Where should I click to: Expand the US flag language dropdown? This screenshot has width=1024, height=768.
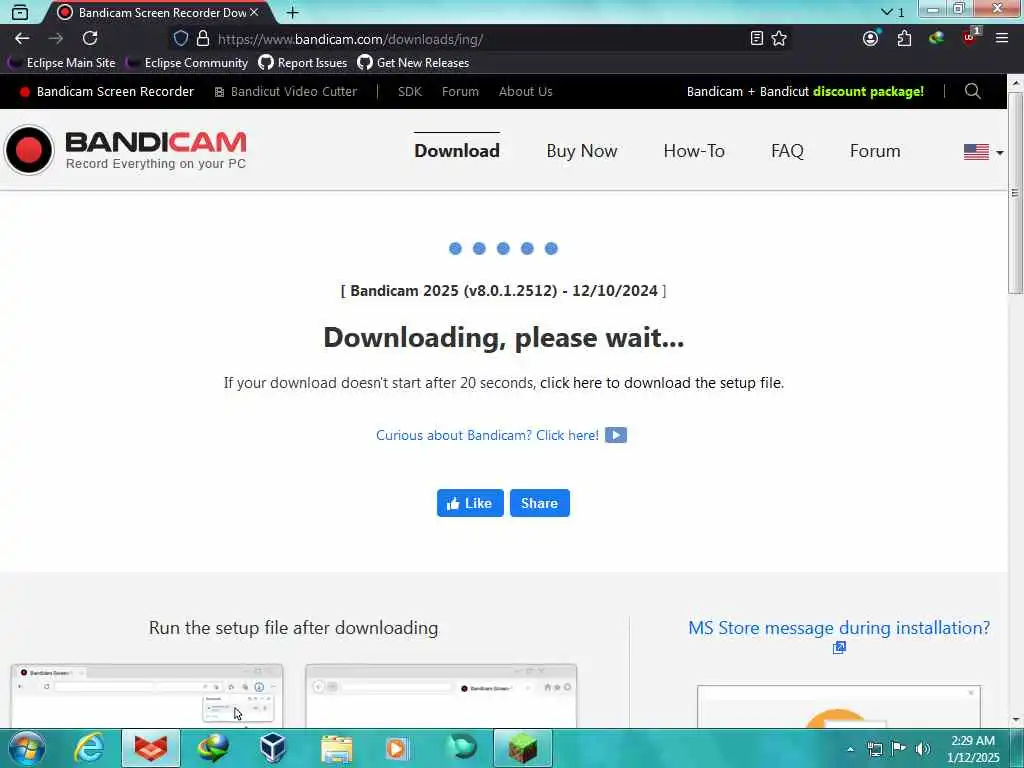pyautogui.click(x=984, y=152)
